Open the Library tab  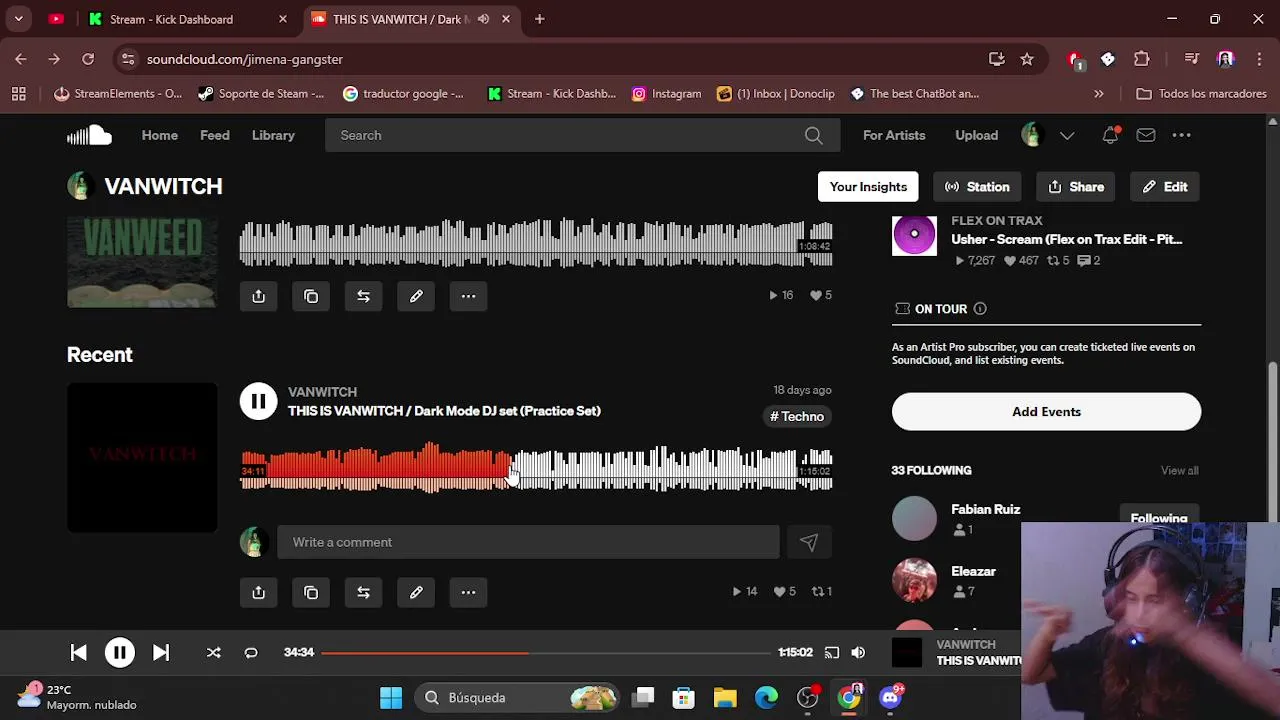273,135
